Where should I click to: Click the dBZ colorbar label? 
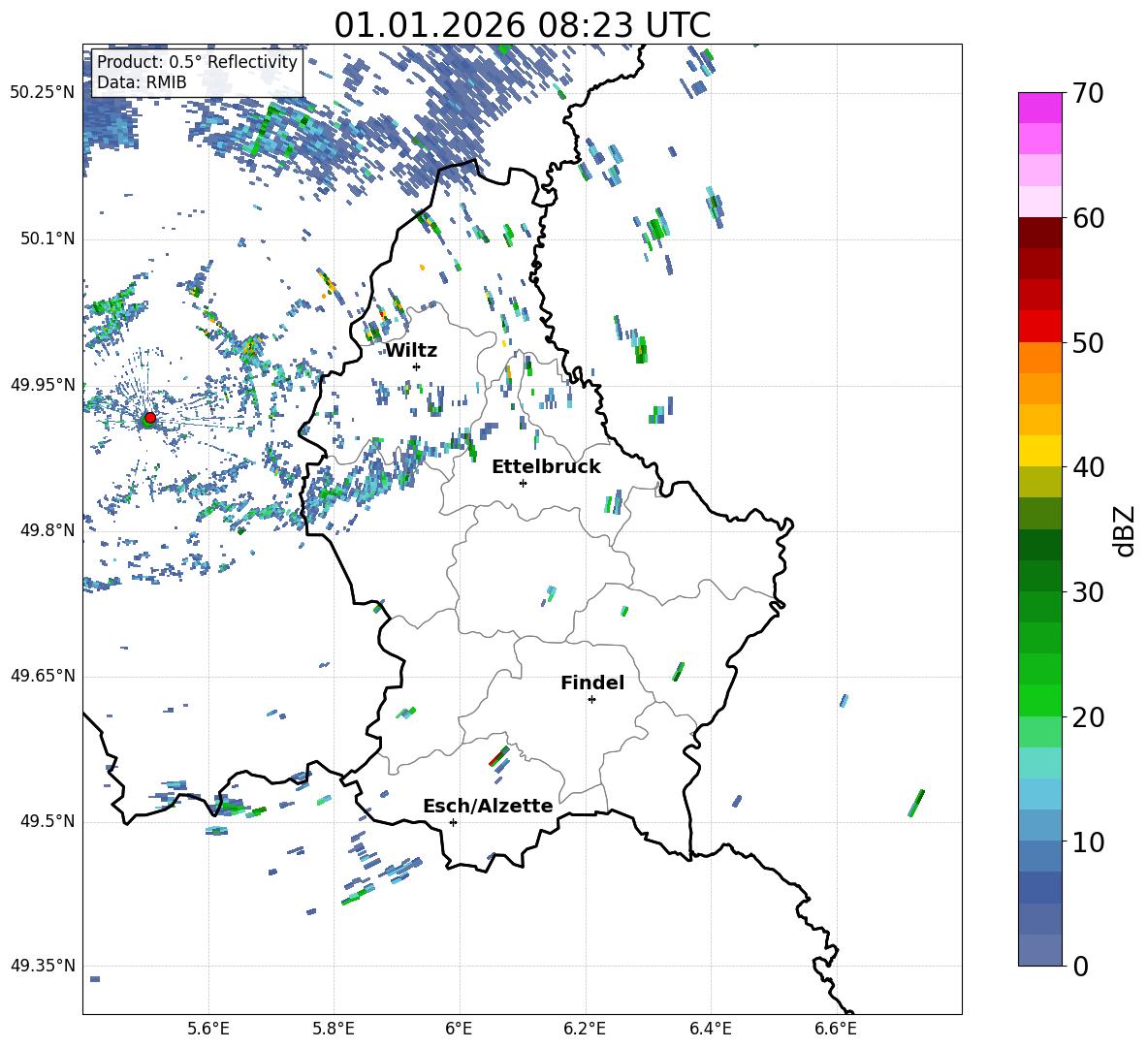coord(1124,530)
